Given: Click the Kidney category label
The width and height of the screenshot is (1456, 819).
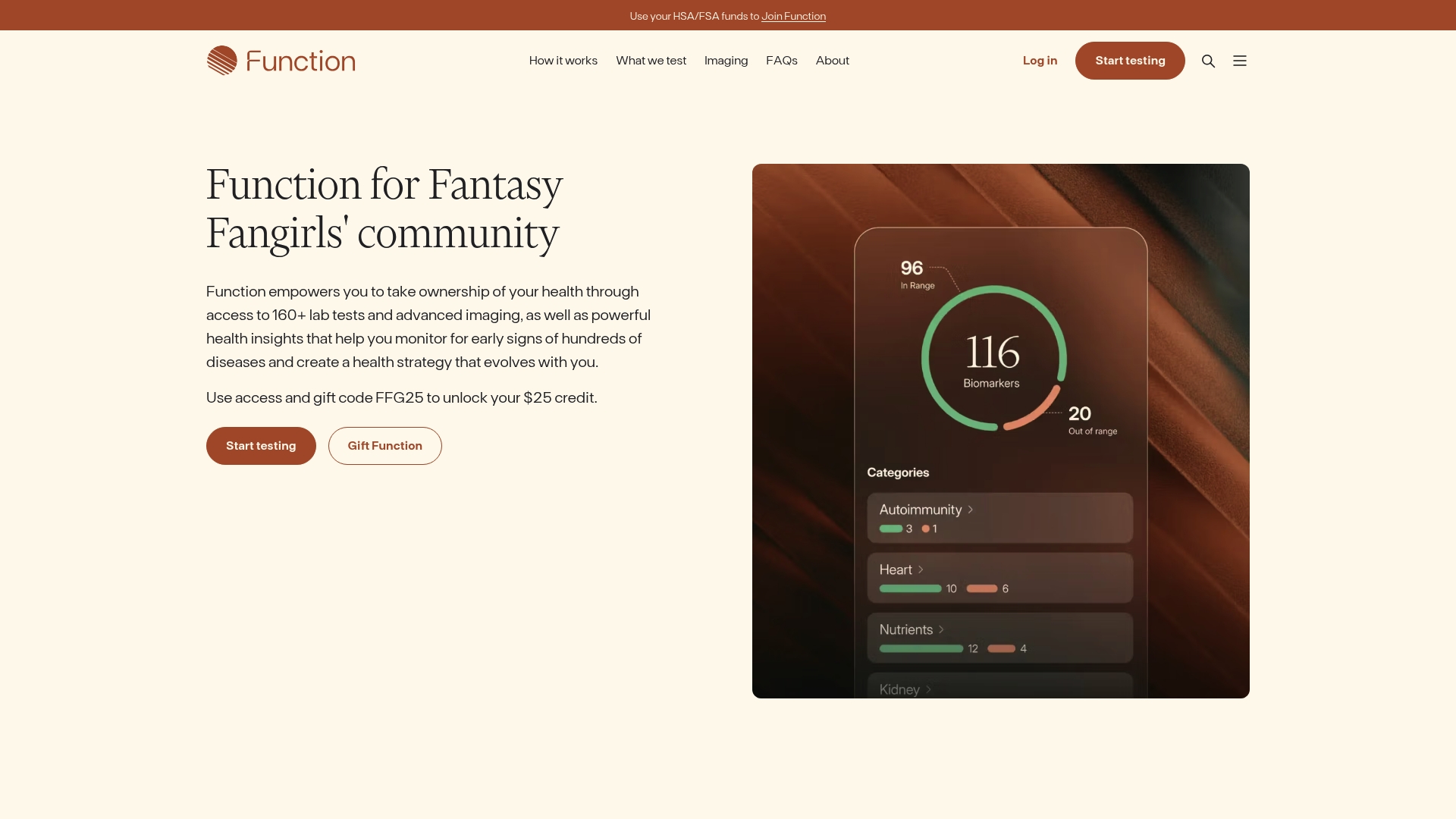Looking at the screenshot, I should pos(899,689).
